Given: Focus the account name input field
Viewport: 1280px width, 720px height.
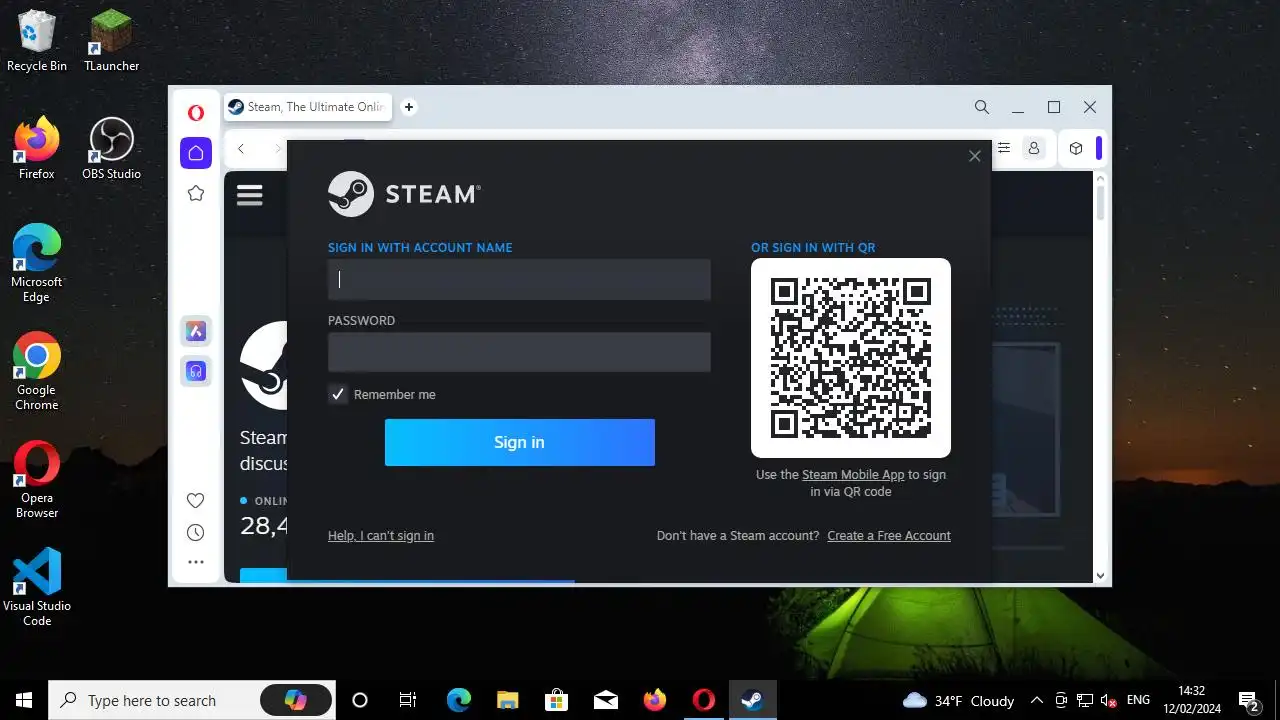Looking at the screenshot, I should click(x=519, y=280).
